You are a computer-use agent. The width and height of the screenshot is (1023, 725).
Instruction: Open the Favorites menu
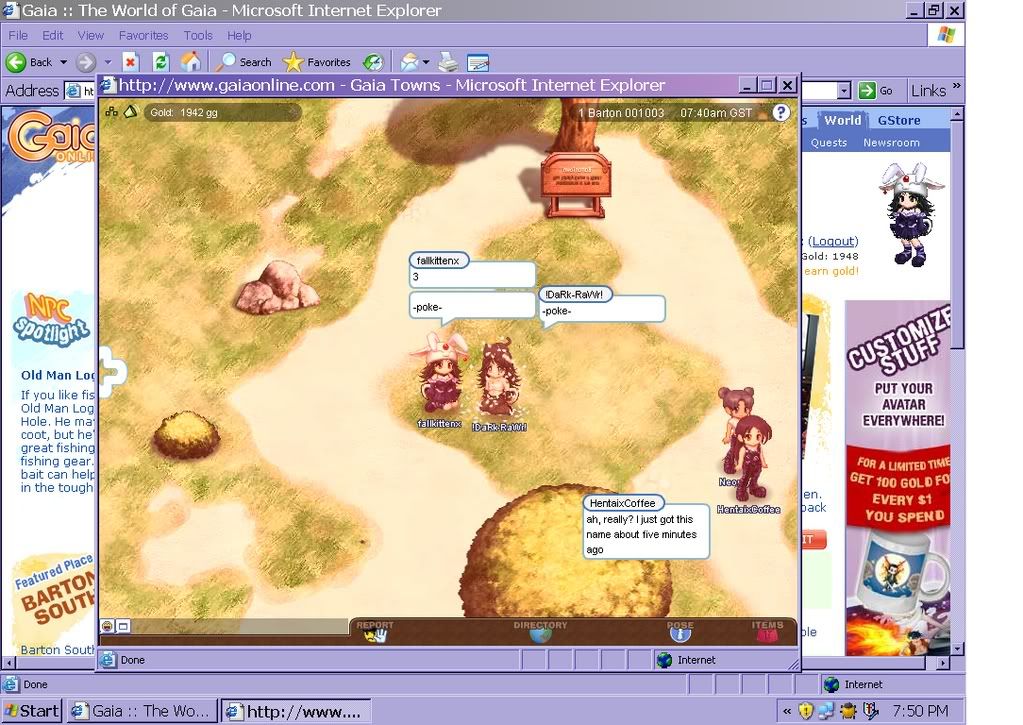tap(144, 35)
